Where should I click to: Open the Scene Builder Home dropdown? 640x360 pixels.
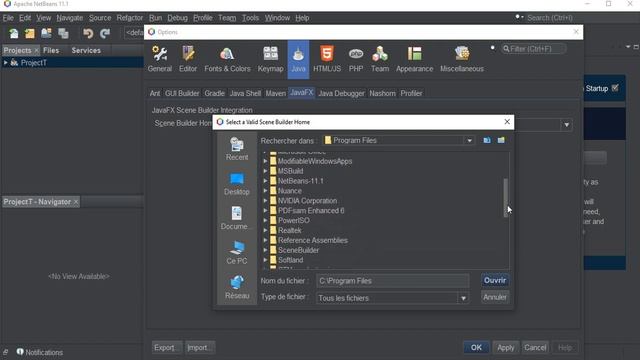[x=567, y=124]
